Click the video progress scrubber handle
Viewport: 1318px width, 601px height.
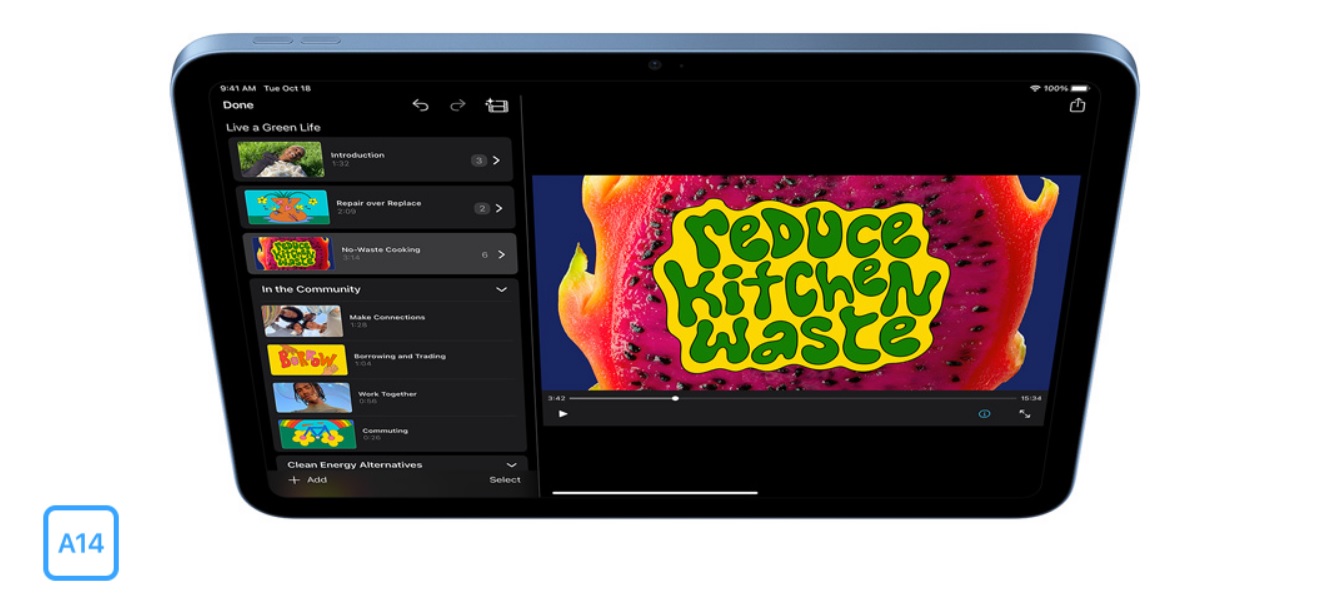pyautogui.click(x=676, y=398)
